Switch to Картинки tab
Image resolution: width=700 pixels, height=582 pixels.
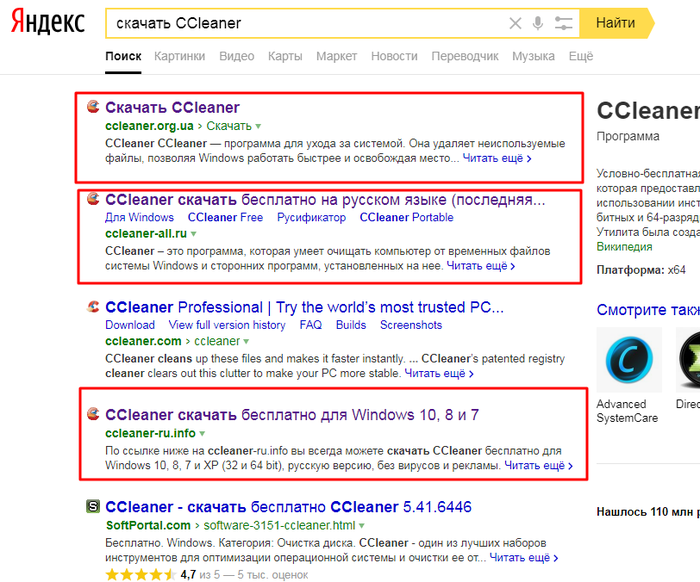tap(179, 56)
